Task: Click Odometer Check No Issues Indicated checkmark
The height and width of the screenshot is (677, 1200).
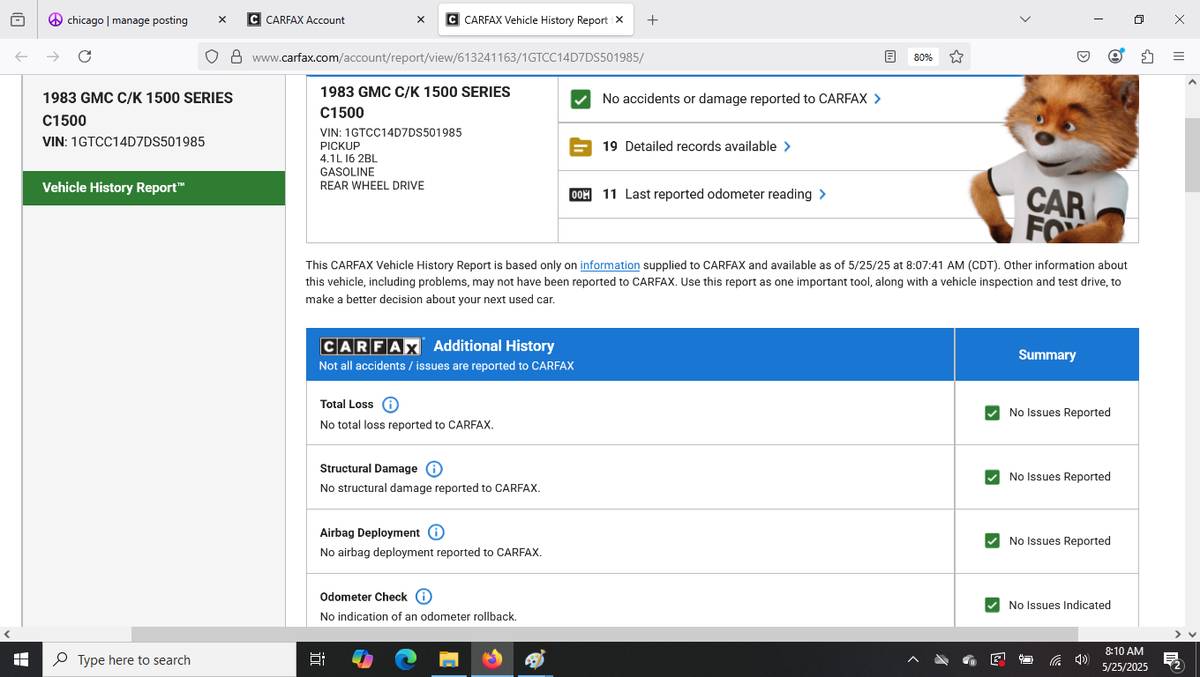Action: tap(992, 605)
